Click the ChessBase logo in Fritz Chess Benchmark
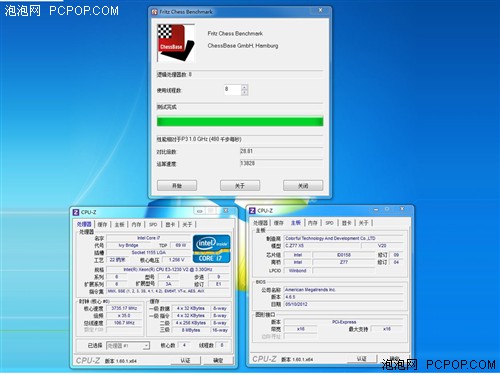500x375 pixels. click(176, 43)
